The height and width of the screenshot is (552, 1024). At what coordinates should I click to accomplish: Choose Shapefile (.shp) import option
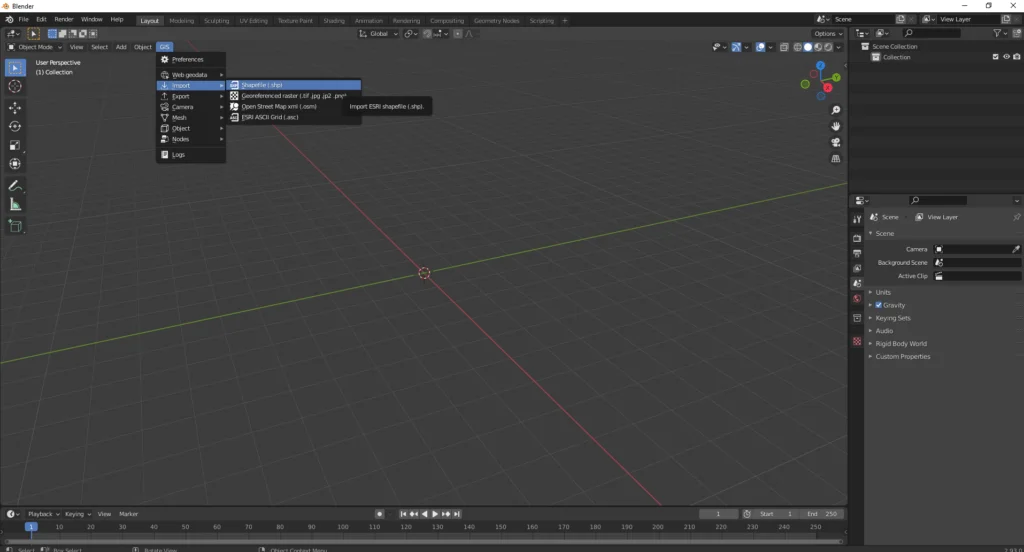(294, 85)
